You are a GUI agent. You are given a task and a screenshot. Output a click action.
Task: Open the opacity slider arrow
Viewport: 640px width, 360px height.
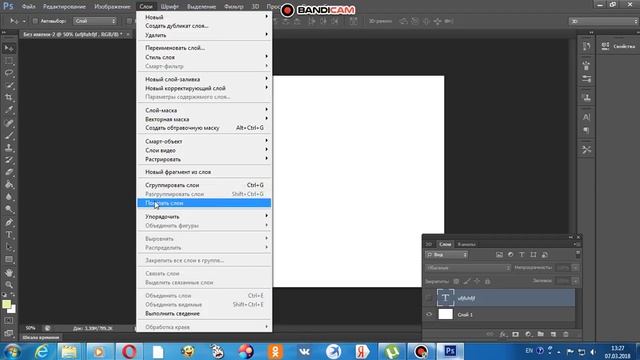575,268
